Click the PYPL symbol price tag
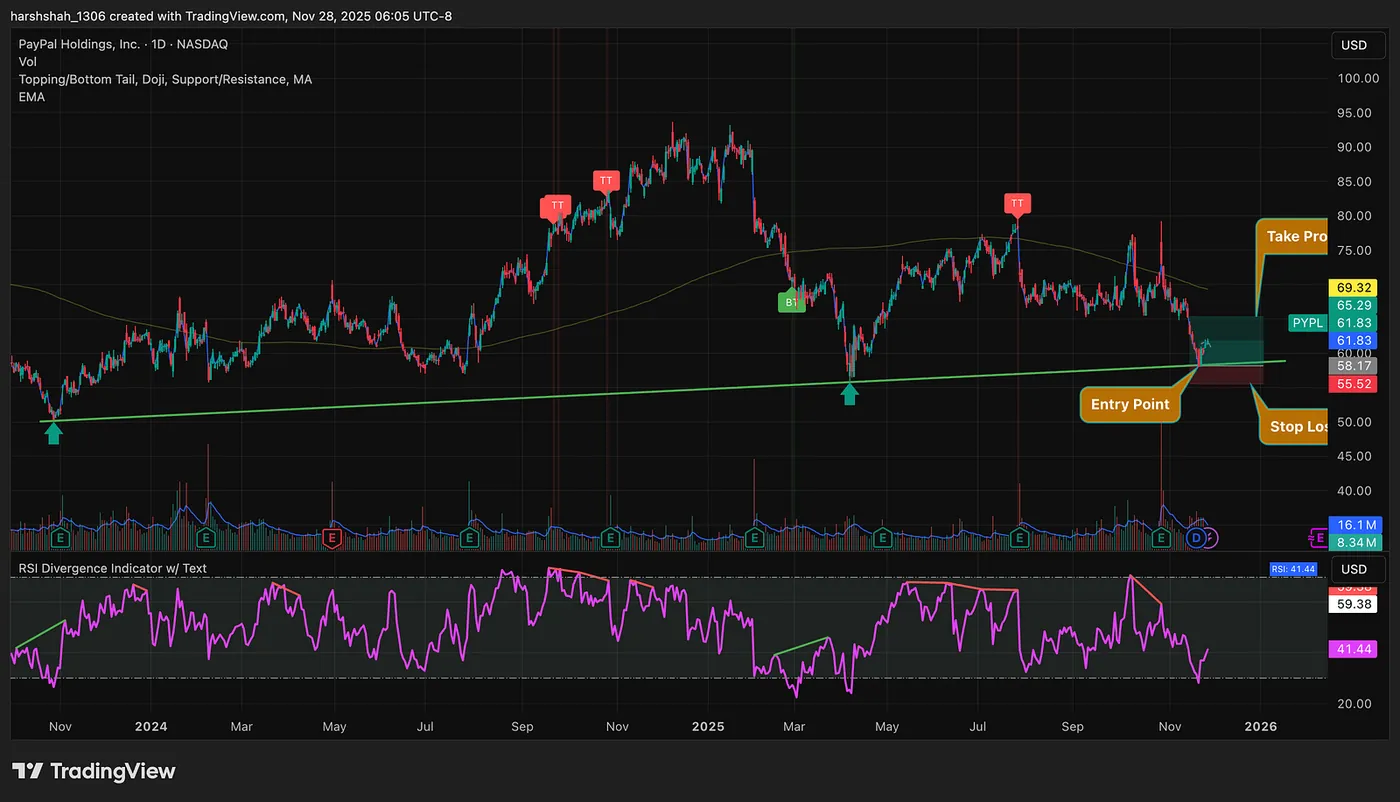The height and width of the screenshot is (802, 1400). (x=1306, y=323)
